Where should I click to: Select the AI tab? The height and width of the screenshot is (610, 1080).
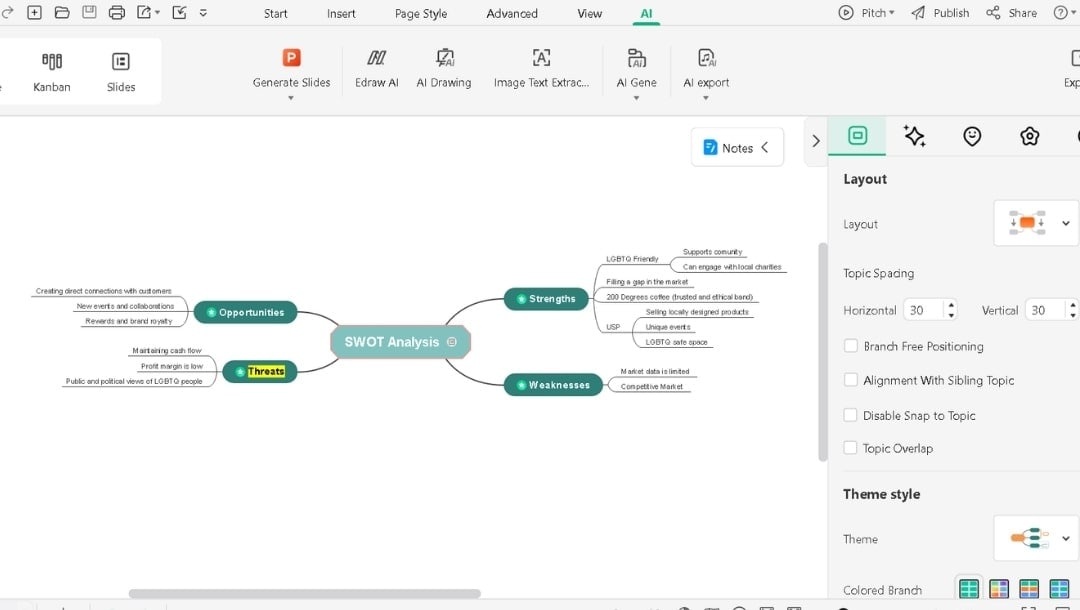646,13
